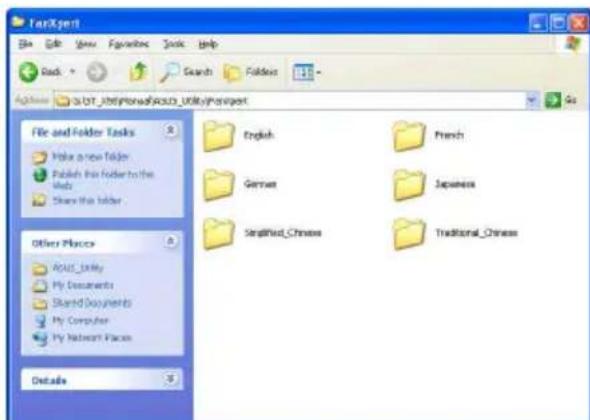Toggle the Folders pane button
Image resolution: width=590 pixels, height=420 pixels.
click(251, 72)
